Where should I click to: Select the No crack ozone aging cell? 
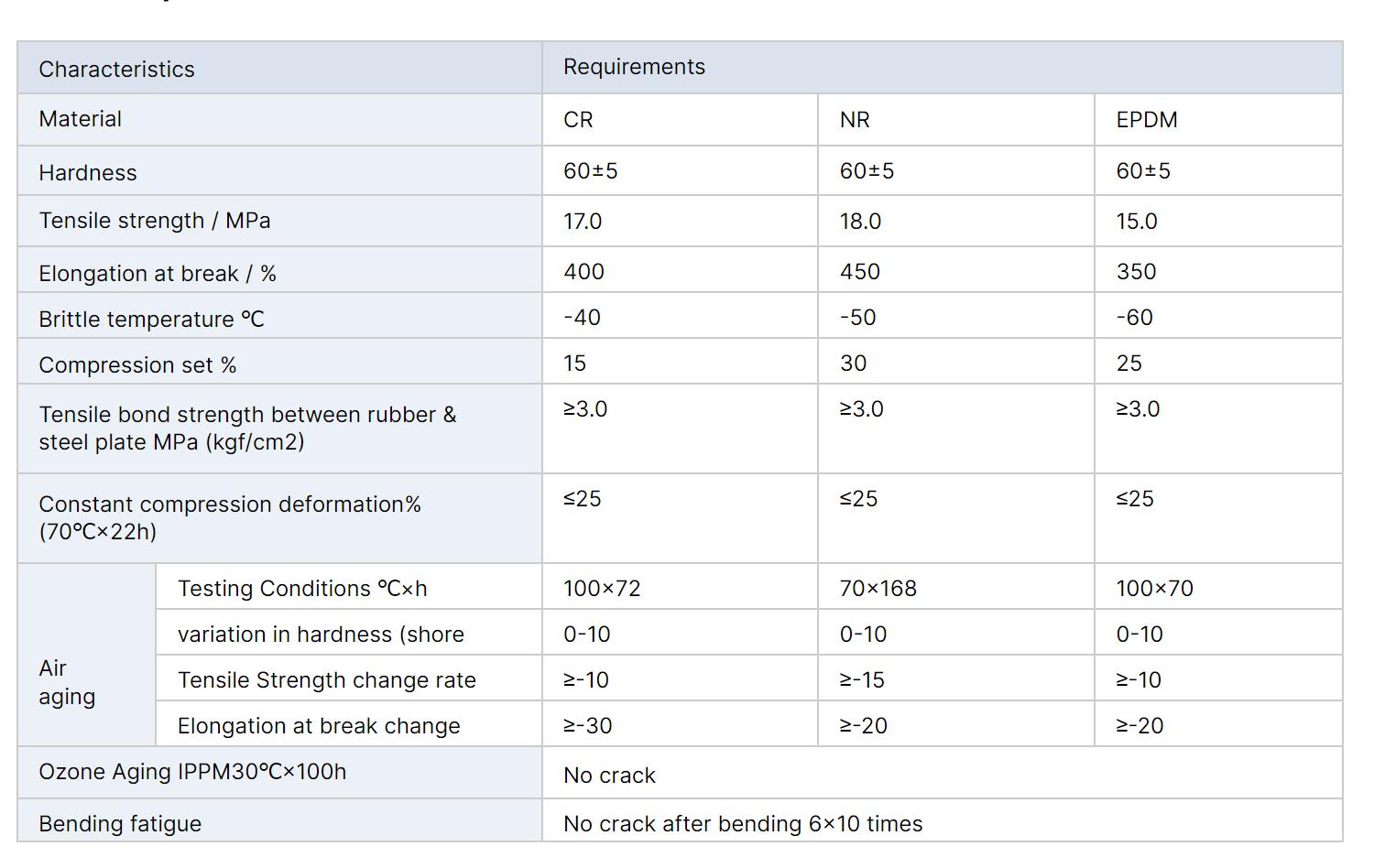pos(609,776)
